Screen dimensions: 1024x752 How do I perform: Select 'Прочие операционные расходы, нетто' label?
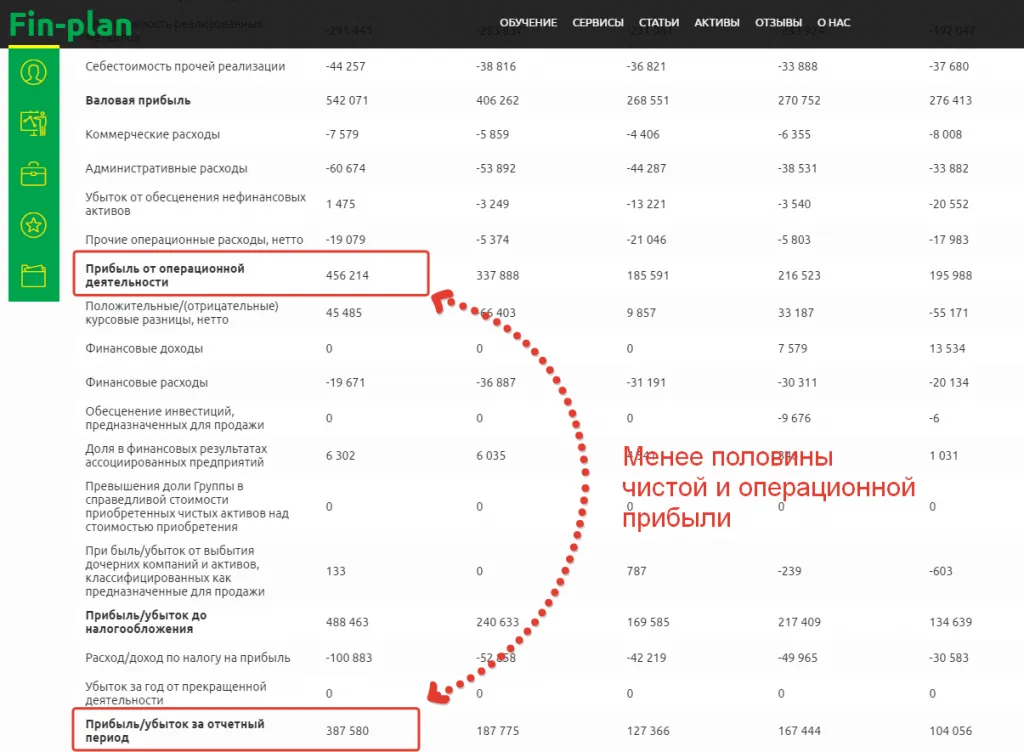tap(194, 240)
